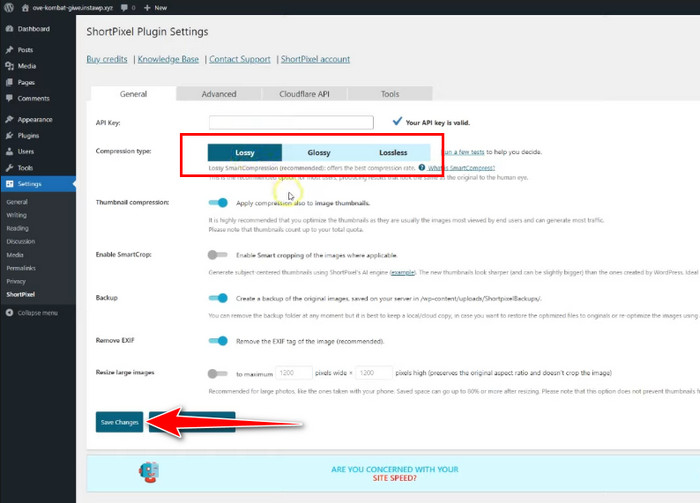Click the Tools wrench icon
Viewport: 700px width, 503px height.
coord(9,168)
